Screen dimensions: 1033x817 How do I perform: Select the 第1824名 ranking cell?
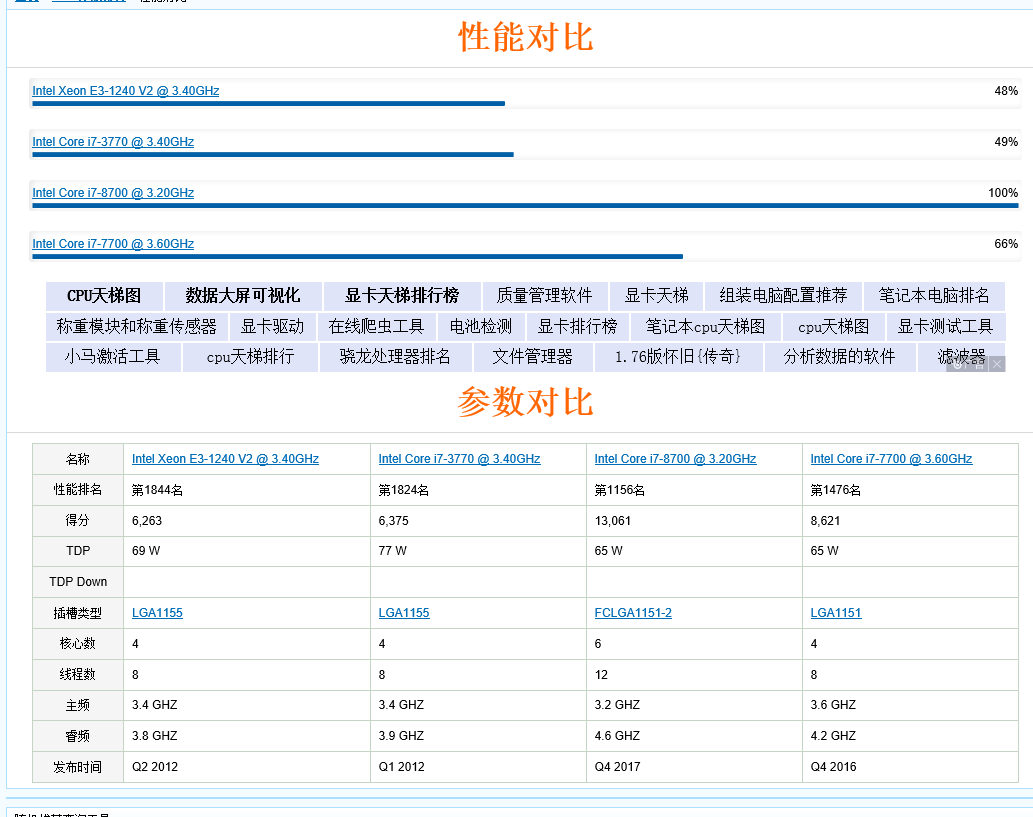(478, 490)
